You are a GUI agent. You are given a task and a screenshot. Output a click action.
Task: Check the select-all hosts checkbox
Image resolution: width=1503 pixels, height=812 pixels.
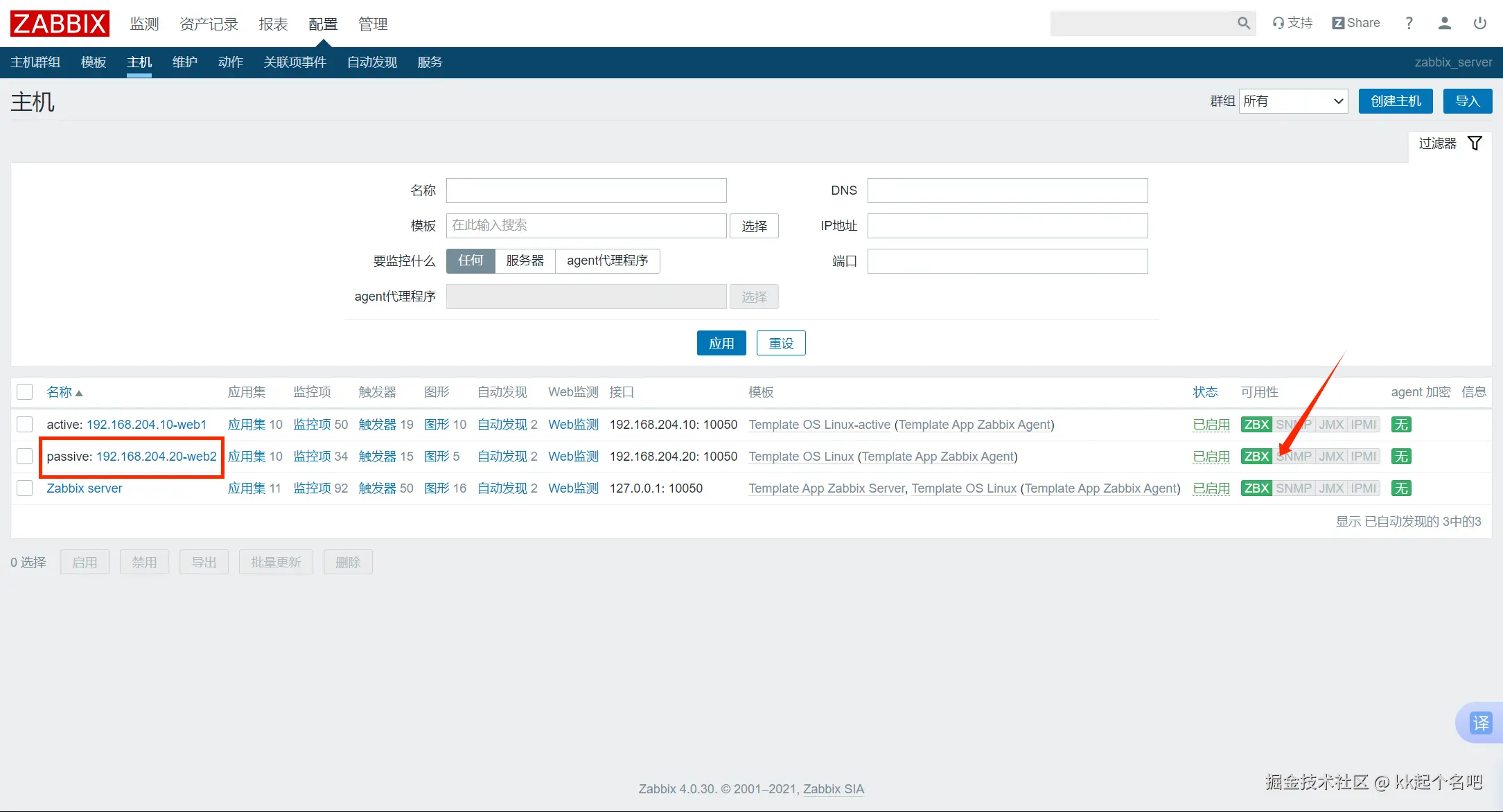[25, 392]
